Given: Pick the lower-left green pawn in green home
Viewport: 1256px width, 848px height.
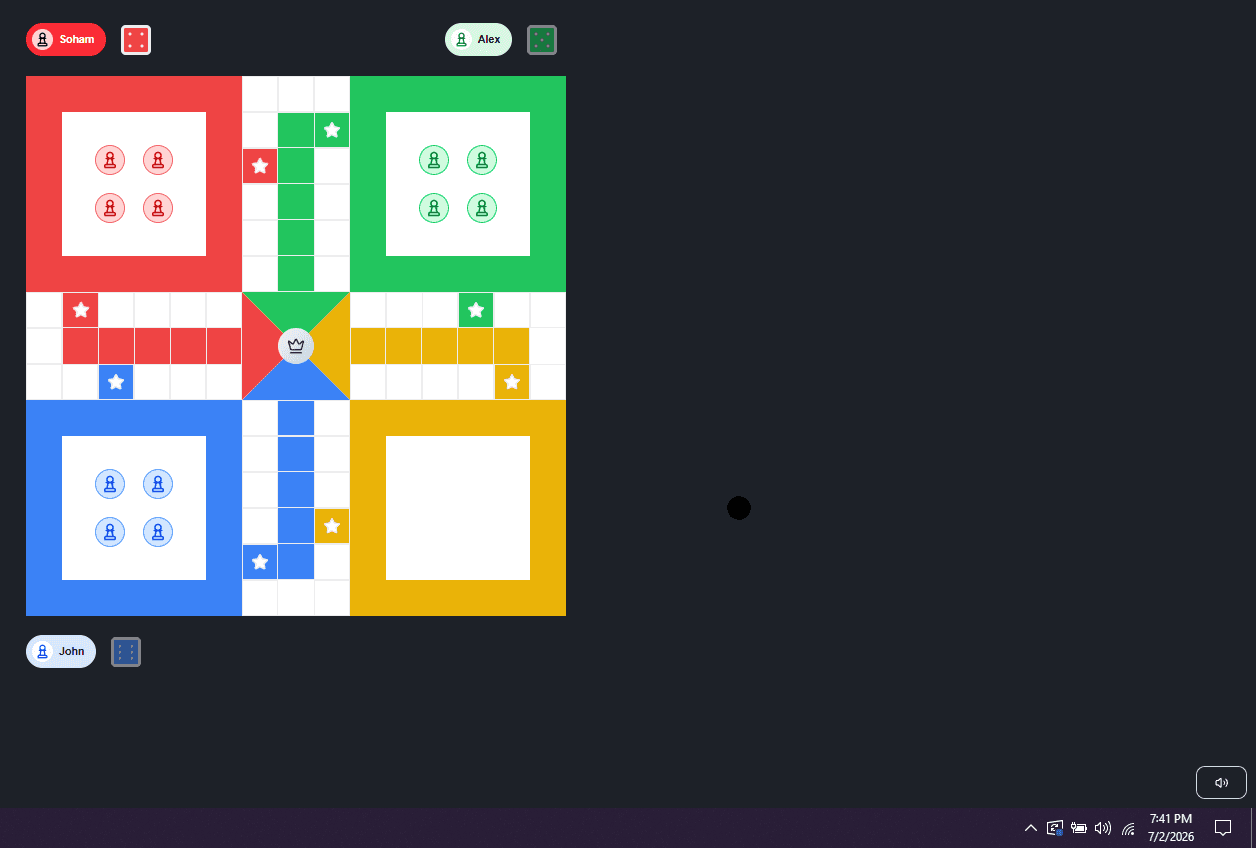Looking at the screenshot, I should 434,208.
